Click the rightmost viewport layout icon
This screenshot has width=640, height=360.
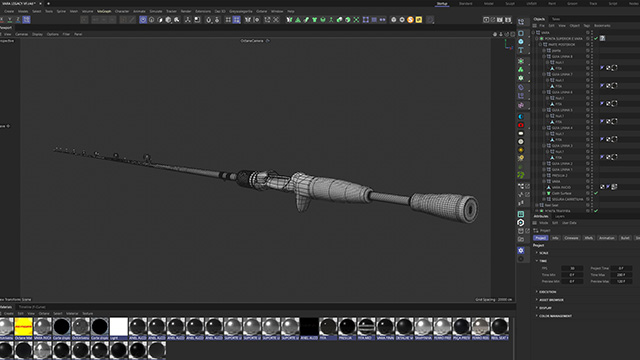click(513, 34)
